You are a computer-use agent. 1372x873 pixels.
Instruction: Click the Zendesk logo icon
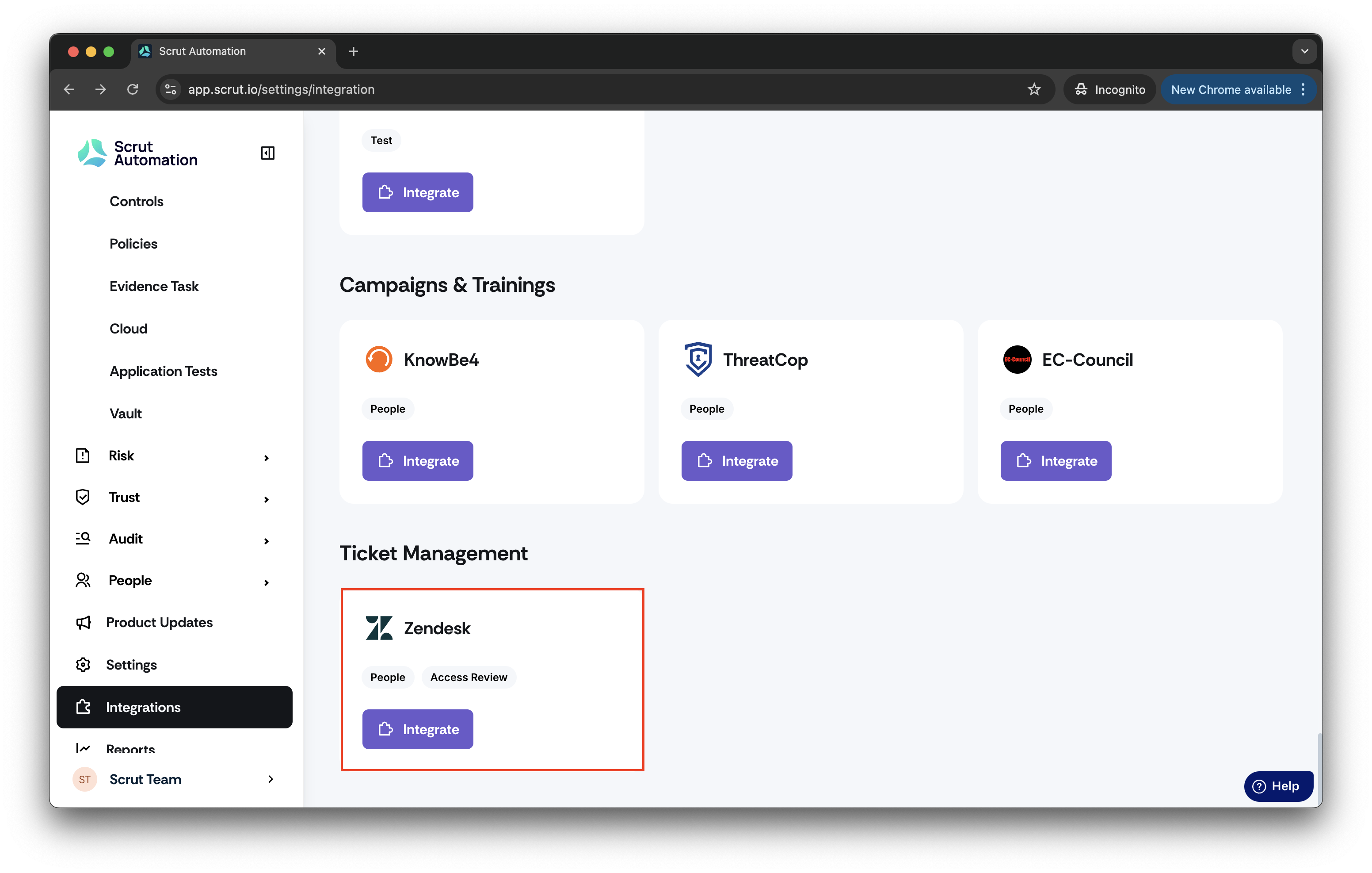point(378,628)
